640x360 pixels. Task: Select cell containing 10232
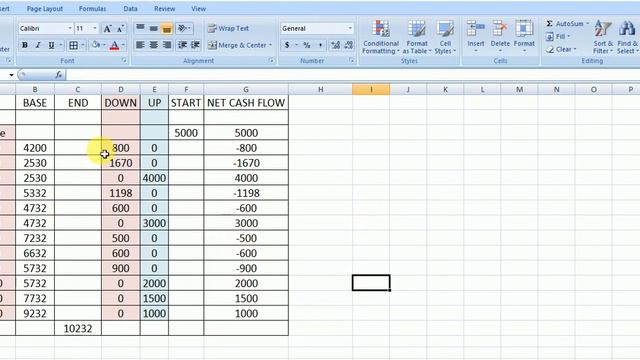click(x=78, y=329)
